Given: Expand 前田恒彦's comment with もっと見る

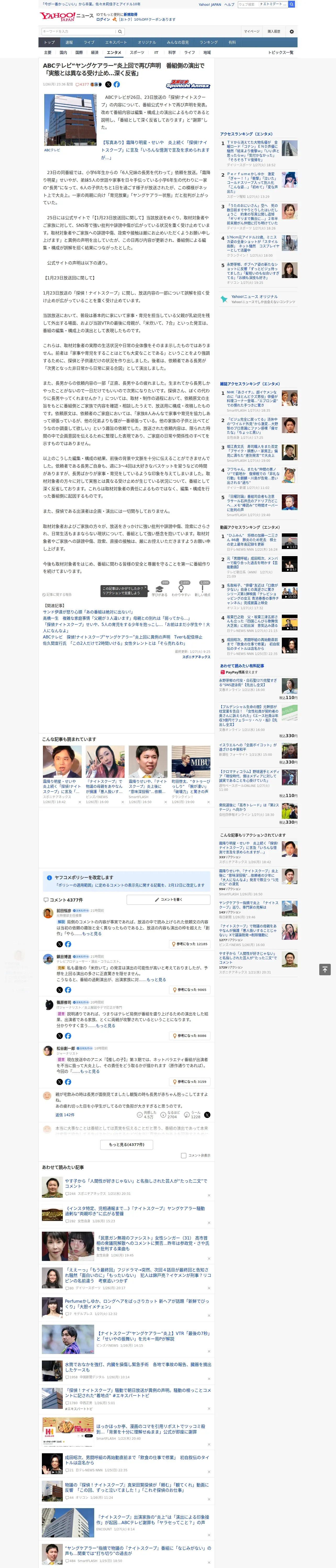Looking at the screenshot, I should click(92, 934).
